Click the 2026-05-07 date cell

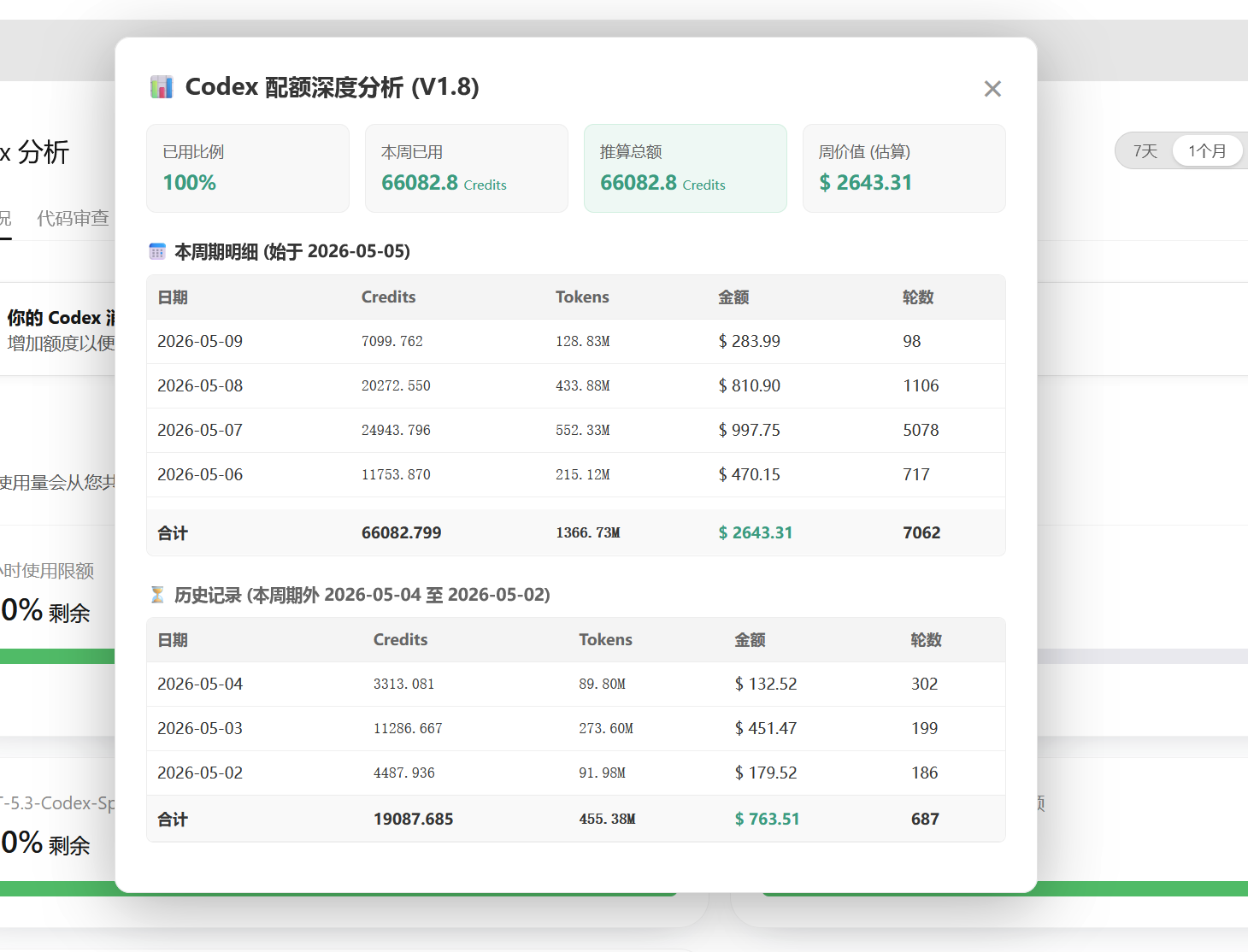[200, 430]
